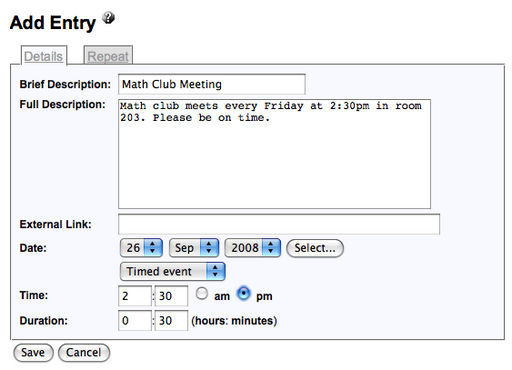Save the calendar entry
The height and width of the screenshot is (370, 512).
coord(33,353)
